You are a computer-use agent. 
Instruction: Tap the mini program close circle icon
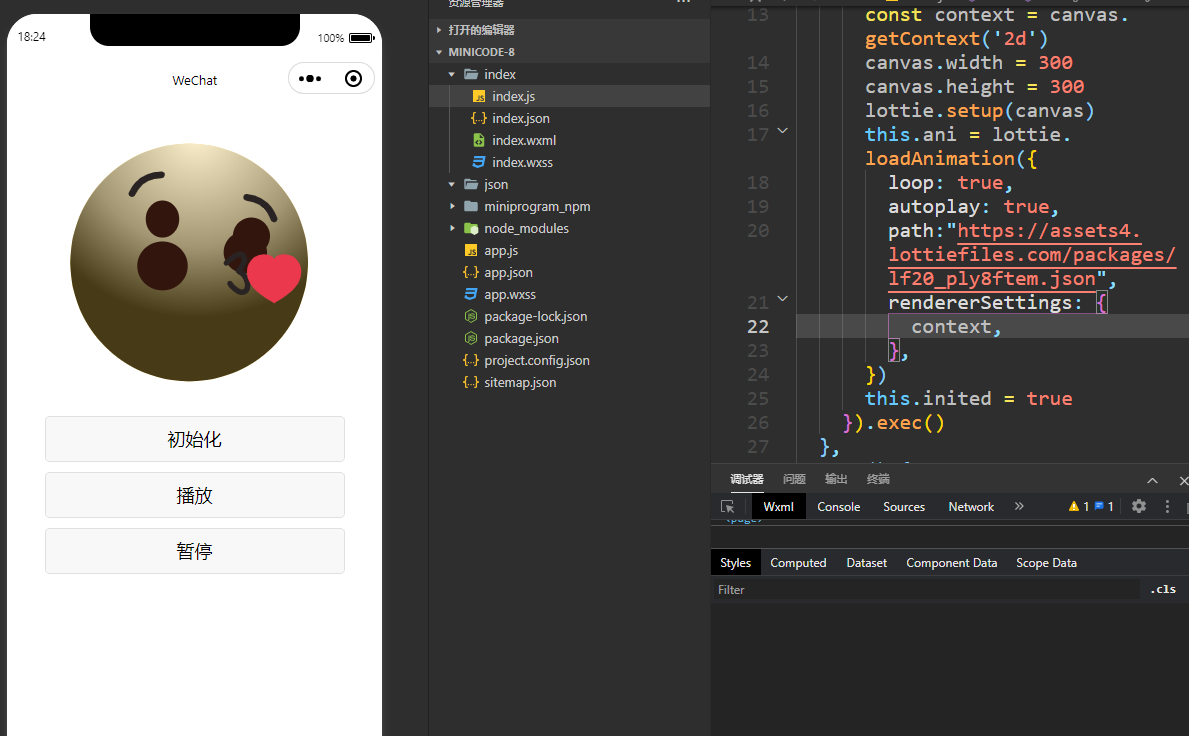pyautogui.click(x=353, y=79)
